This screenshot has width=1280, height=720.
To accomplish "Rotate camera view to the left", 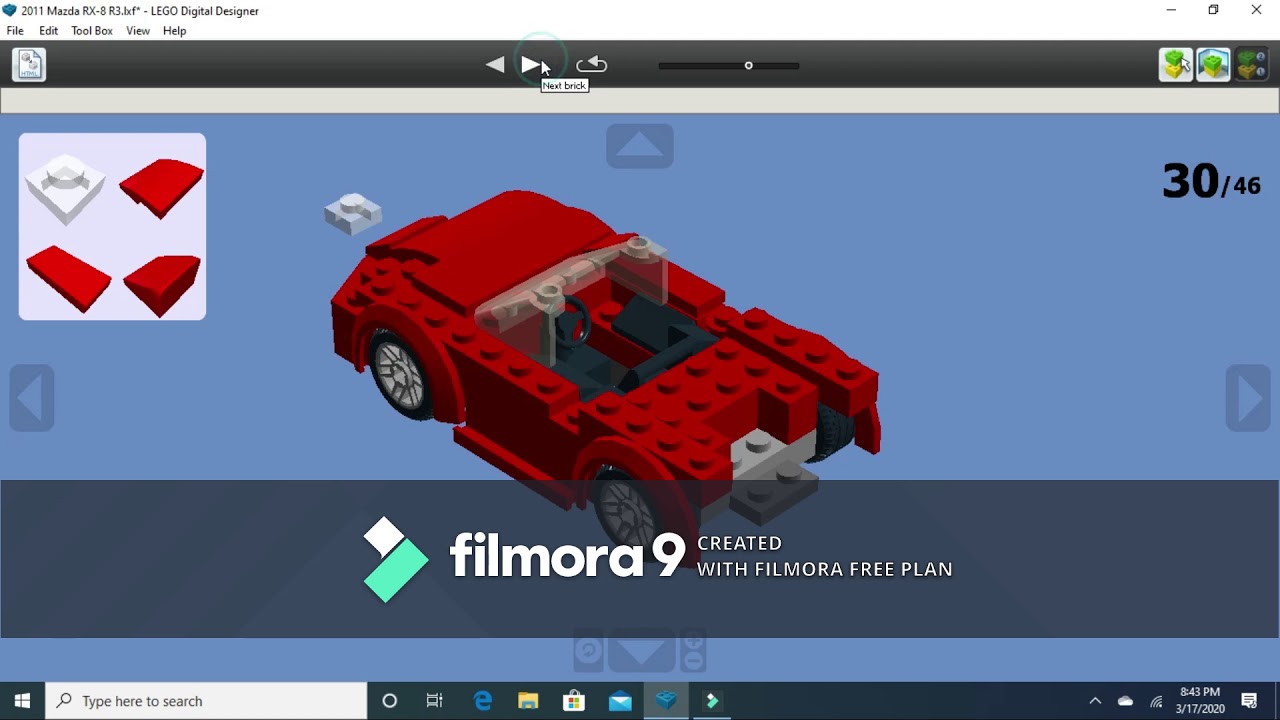I will click(x=32, y=399).
